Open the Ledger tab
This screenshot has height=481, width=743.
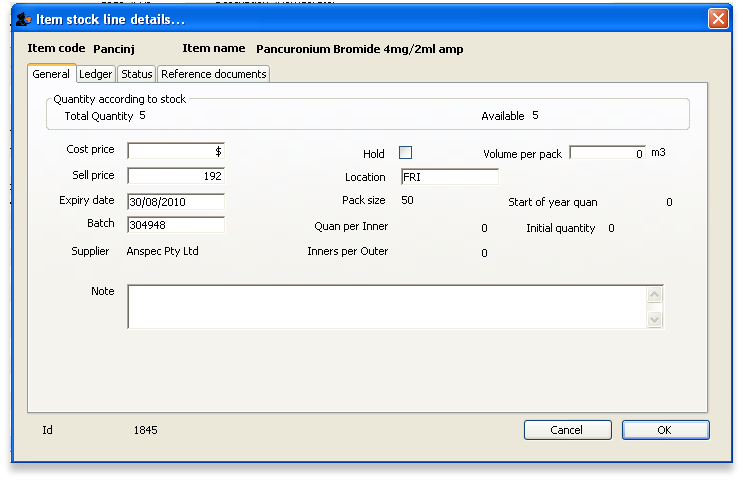click(x=96, y=74)
